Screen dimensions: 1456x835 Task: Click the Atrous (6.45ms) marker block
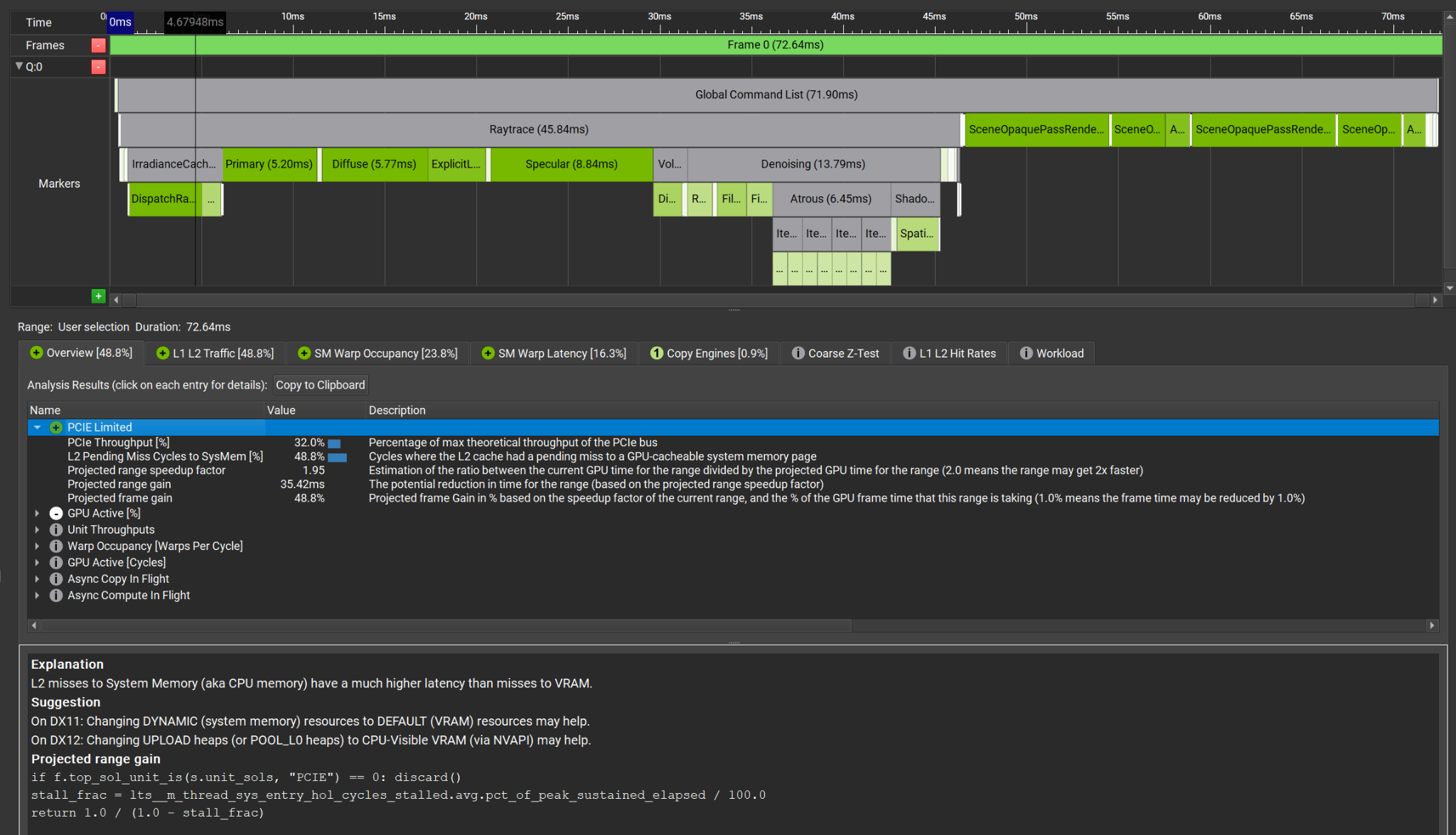click(x=830, y=199)
